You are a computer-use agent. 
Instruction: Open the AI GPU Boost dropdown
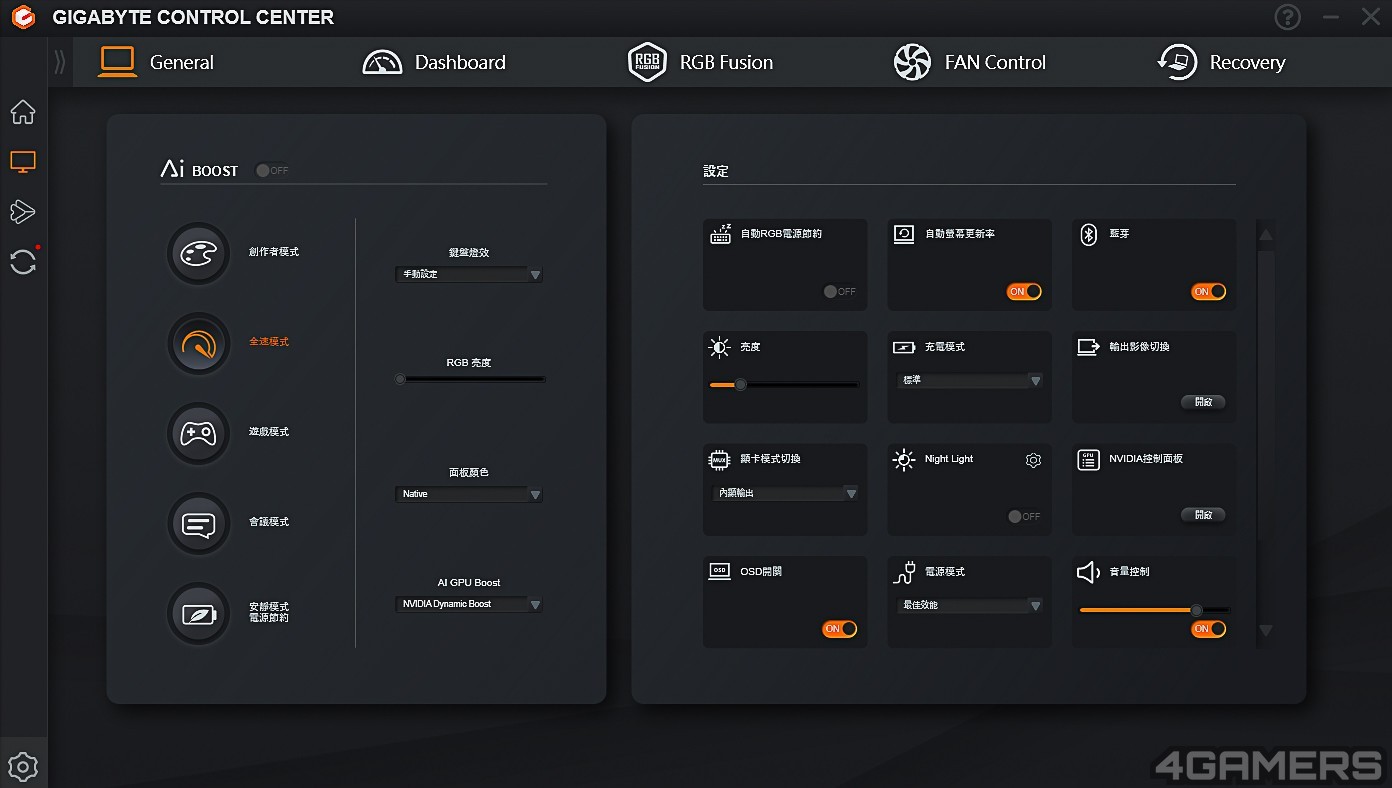coord(469,604)
